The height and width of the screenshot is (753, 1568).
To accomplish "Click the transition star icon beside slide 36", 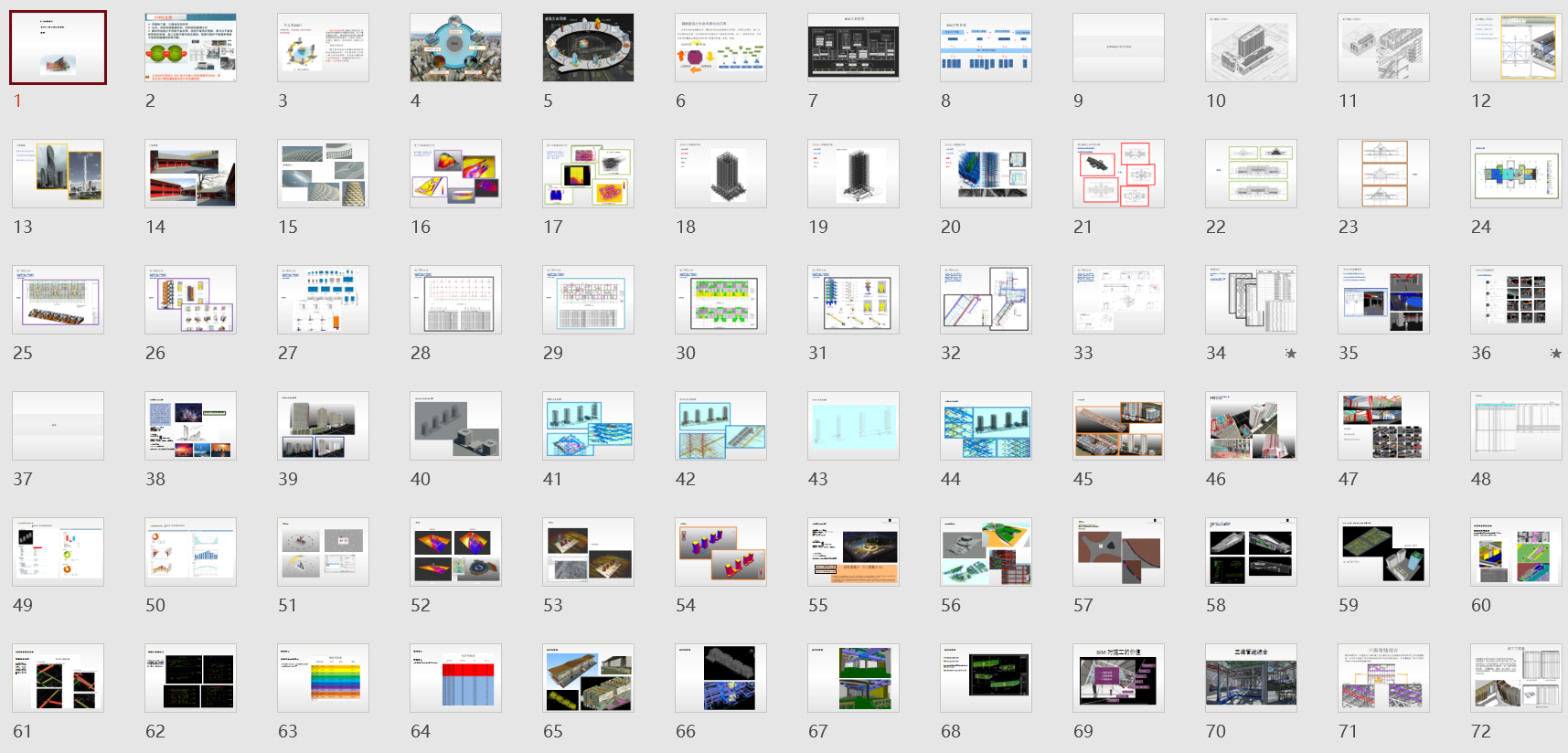I will (x=1555, y=354).
